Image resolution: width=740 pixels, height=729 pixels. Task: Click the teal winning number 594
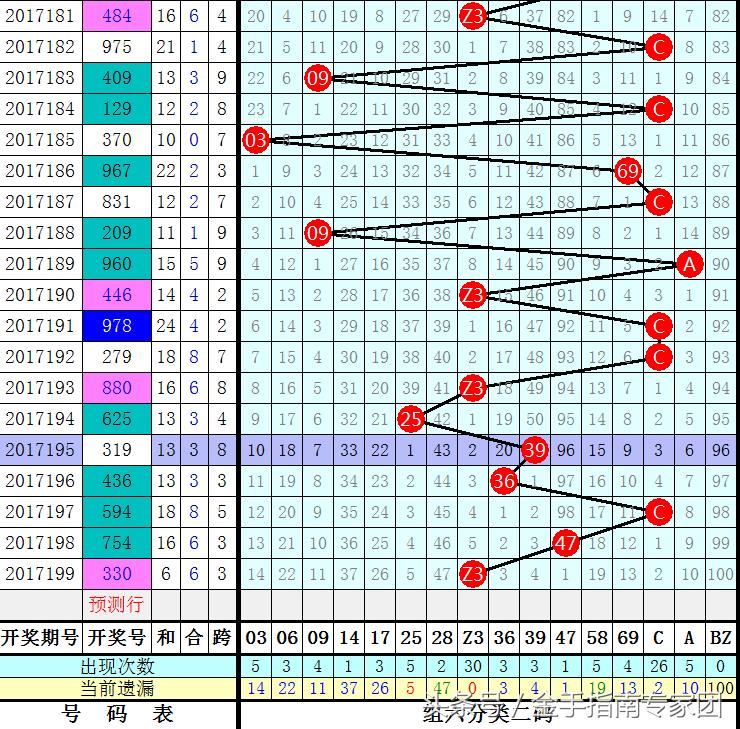[x=117, y=512]
